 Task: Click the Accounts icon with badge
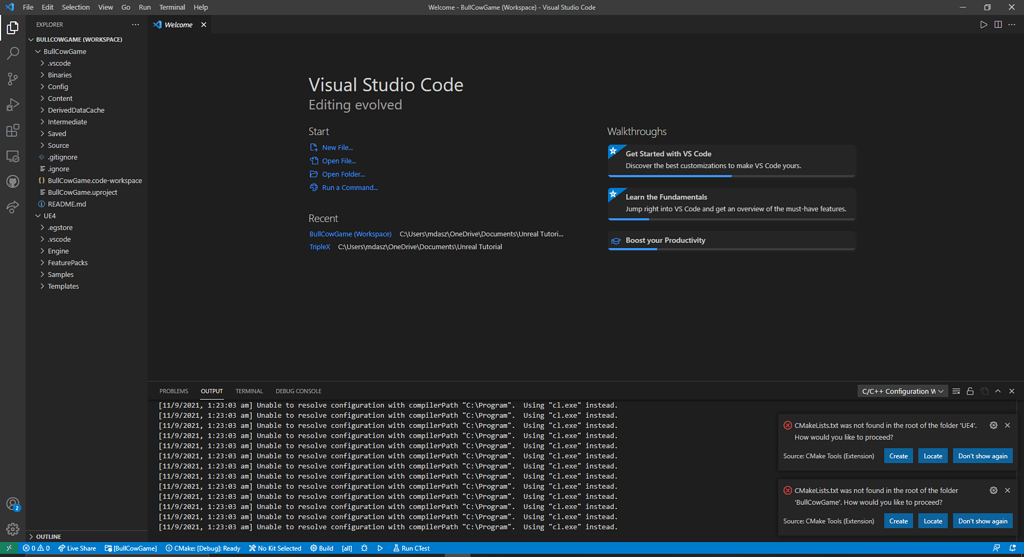click(13, 505)
